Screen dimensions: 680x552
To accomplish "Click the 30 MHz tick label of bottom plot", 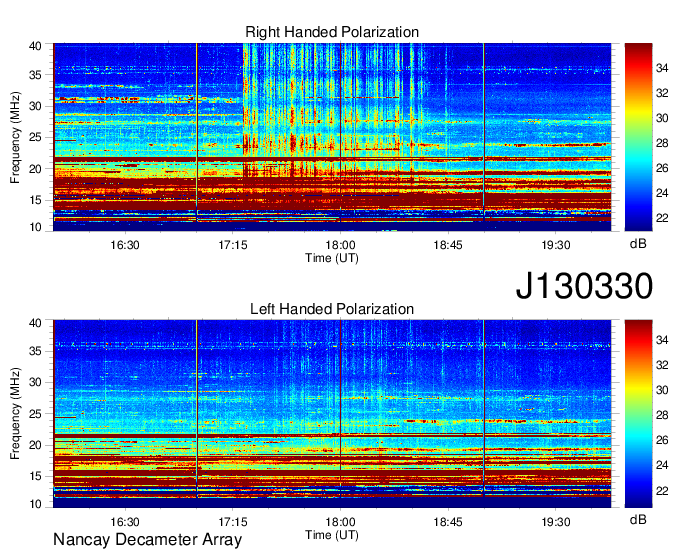I will point(35,382).
